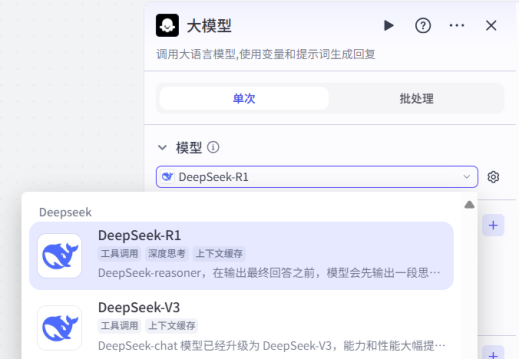The image size is (519, 360).
Task: Open the DeepSeek-R1 model dropdown
Action: coord(317,177)
